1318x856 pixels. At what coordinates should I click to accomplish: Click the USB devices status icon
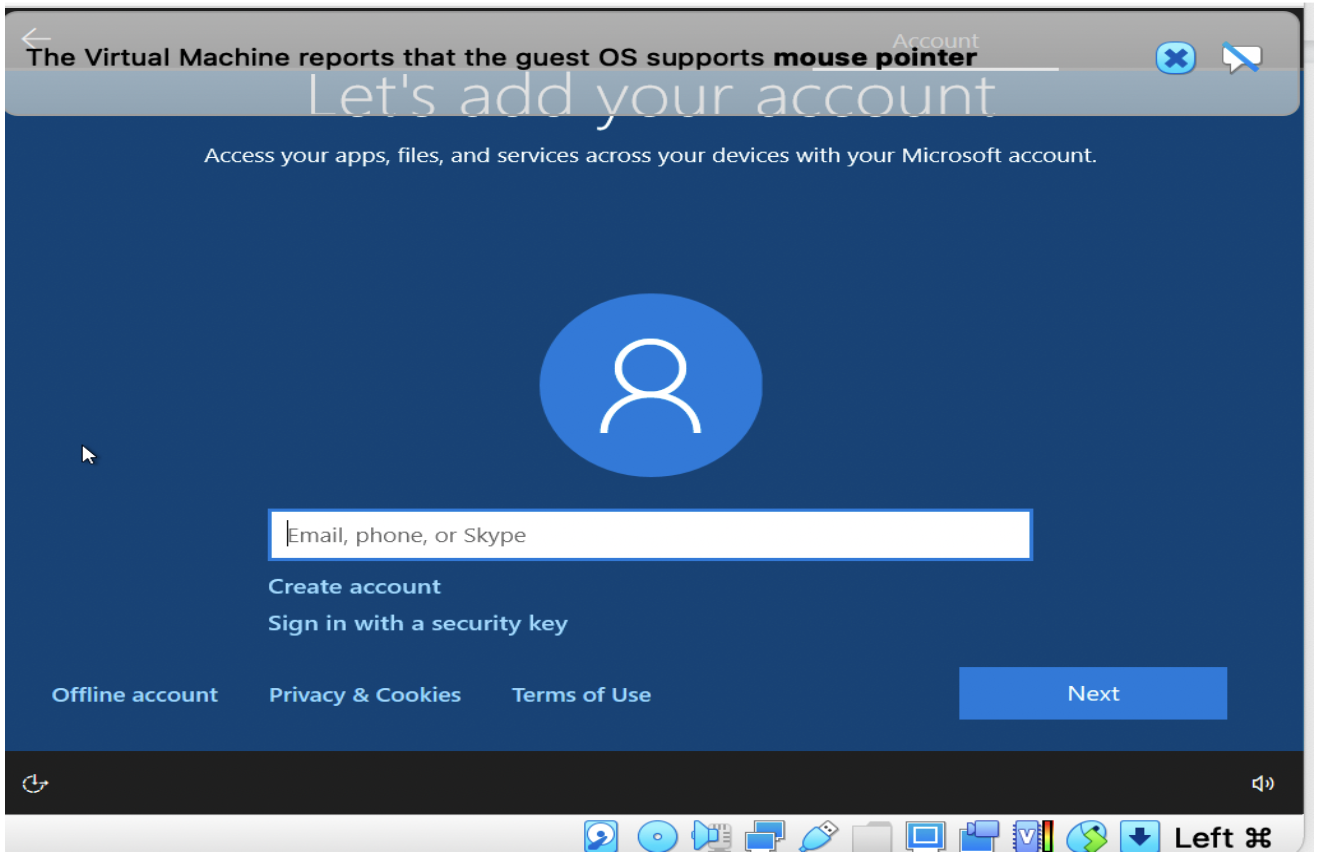[x=819, y=836]
